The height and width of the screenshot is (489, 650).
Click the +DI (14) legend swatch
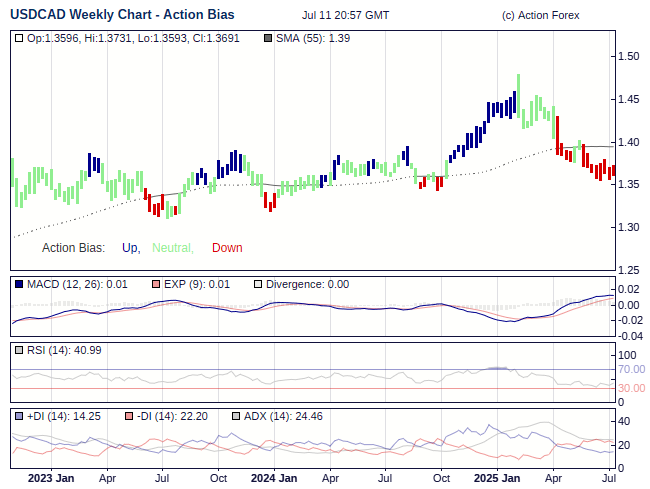[x=19, y=416]
